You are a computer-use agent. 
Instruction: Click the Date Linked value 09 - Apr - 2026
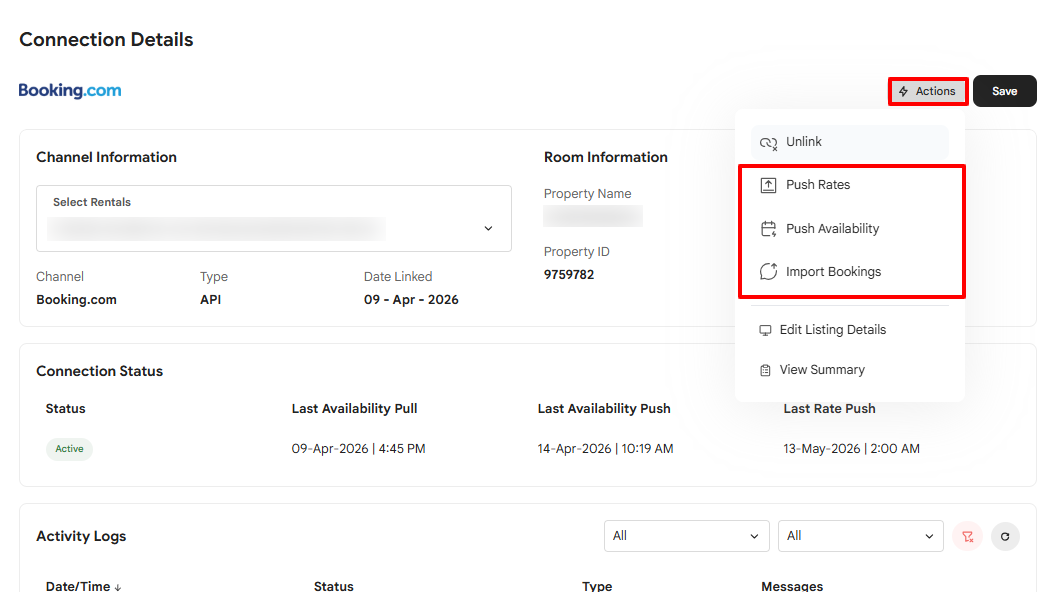[x=411, y=299]
